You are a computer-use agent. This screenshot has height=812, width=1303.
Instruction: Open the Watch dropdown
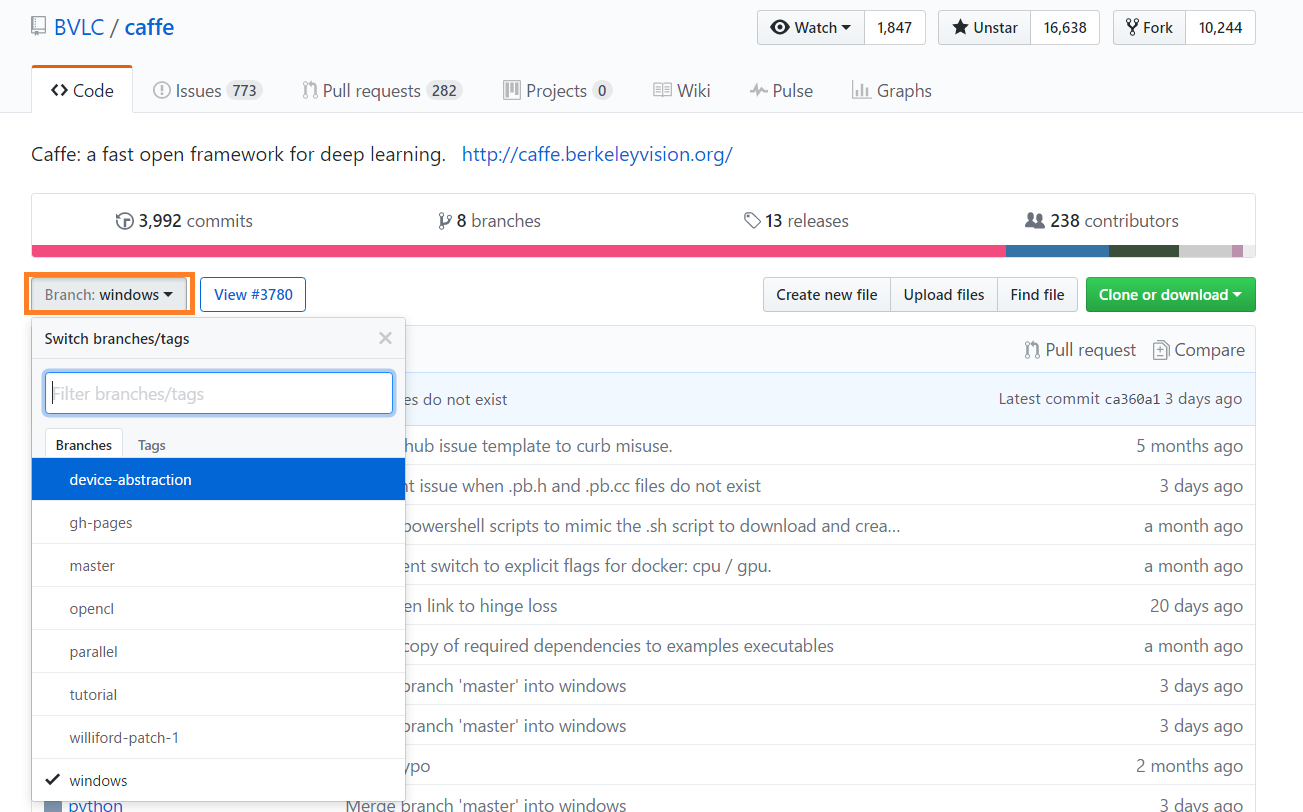811,28
